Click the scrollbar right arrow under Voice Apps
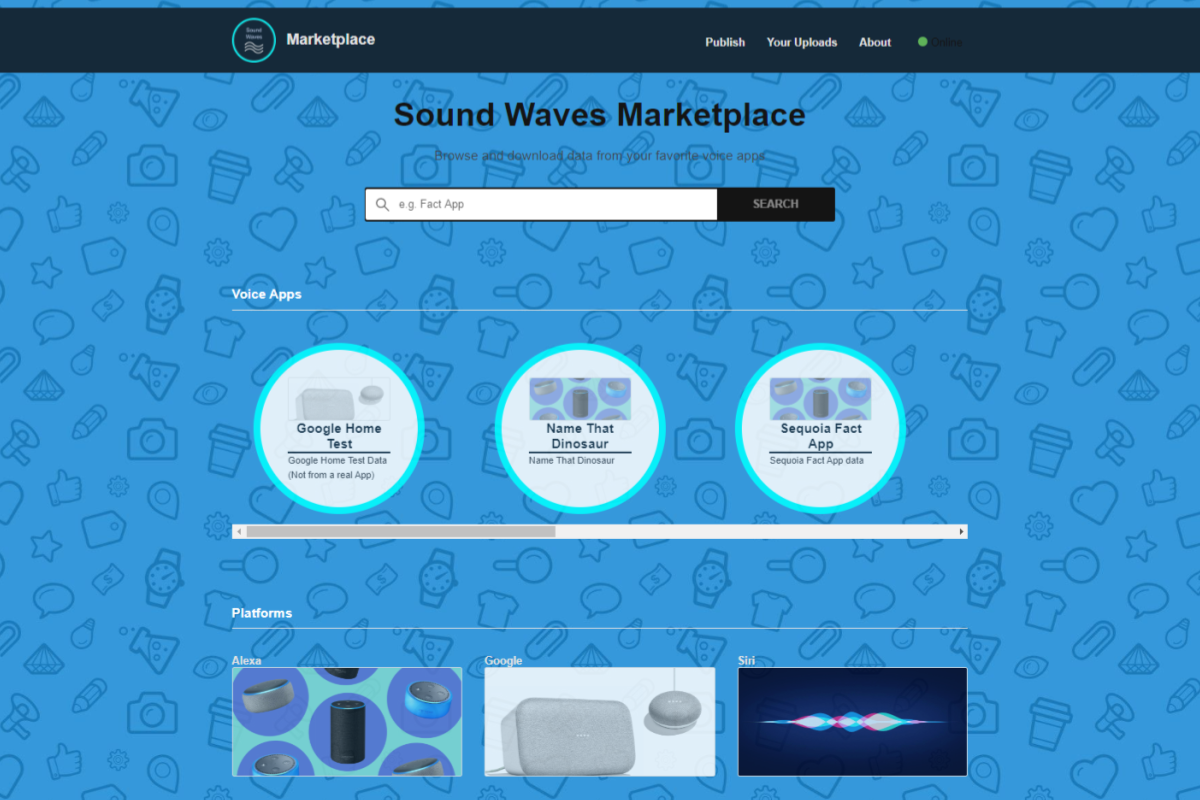The height and width of the screenshot is (800, 1200). coord(962,532)
